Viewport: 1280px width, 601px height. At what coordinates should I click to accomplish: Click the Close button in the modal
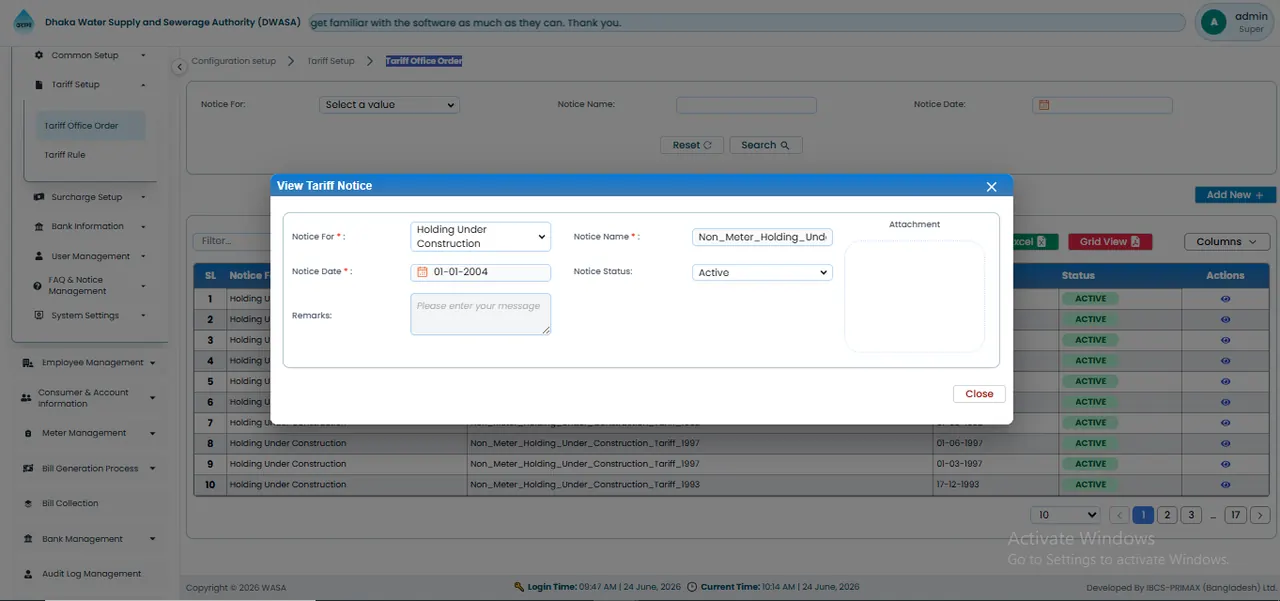979,394
